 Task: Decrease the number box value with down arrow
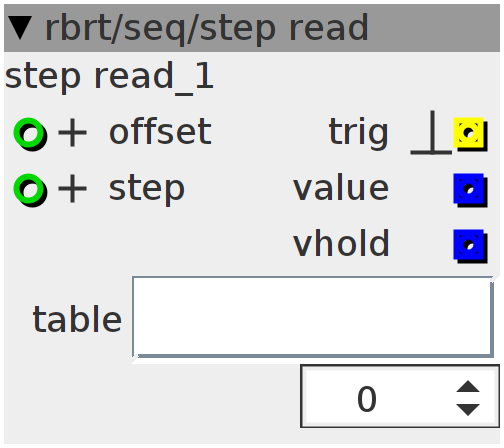click(x=468, y=410)
